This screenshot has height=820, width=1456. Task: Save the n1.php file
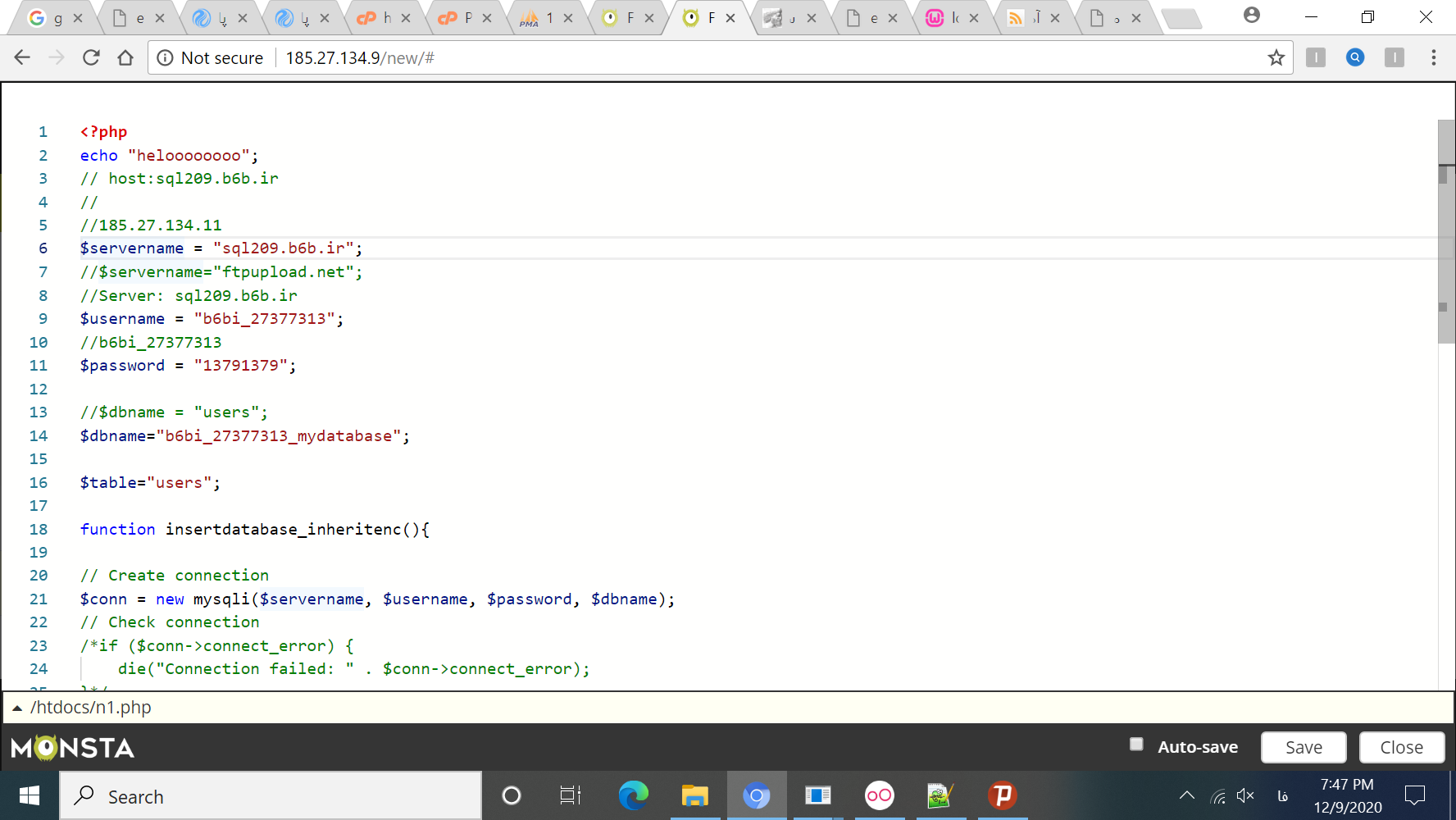click(x=1304, y=747)
